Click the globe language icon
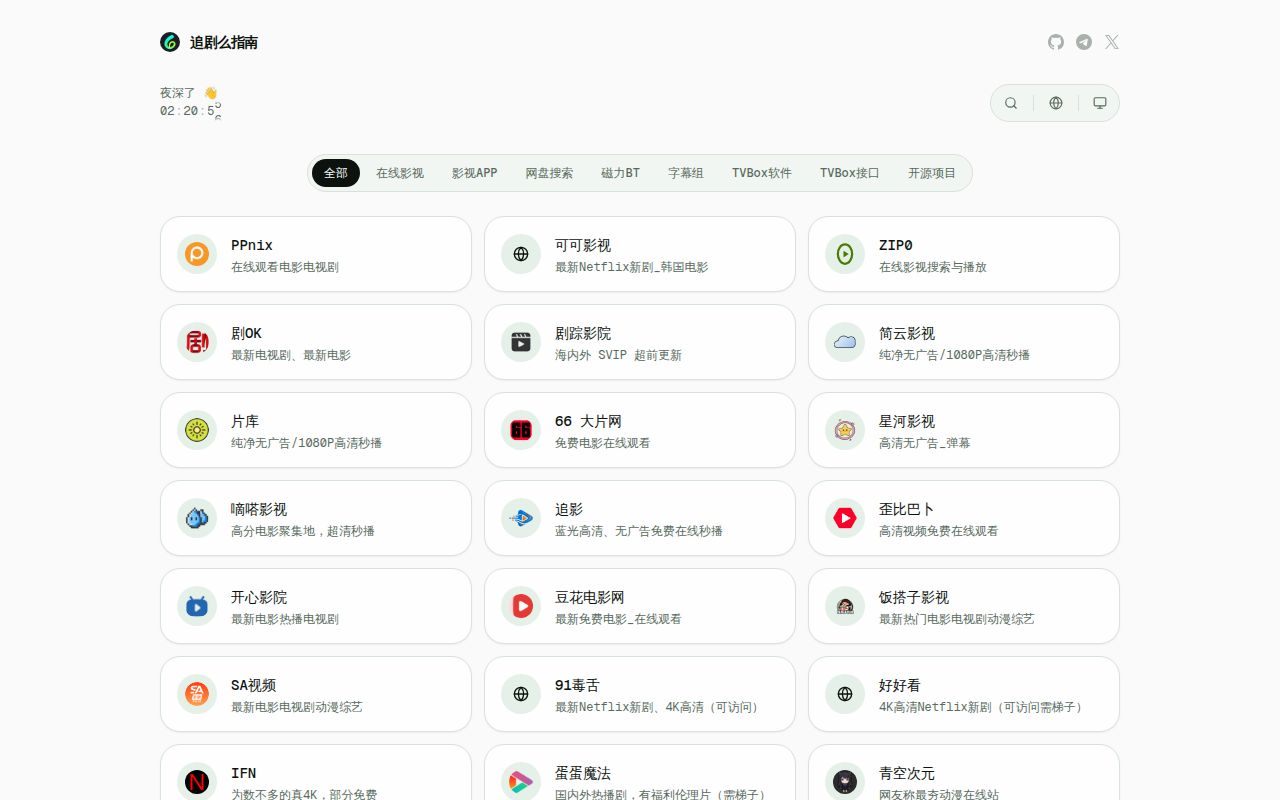The image size is (1280, 800). click(x=1056, y=103)
